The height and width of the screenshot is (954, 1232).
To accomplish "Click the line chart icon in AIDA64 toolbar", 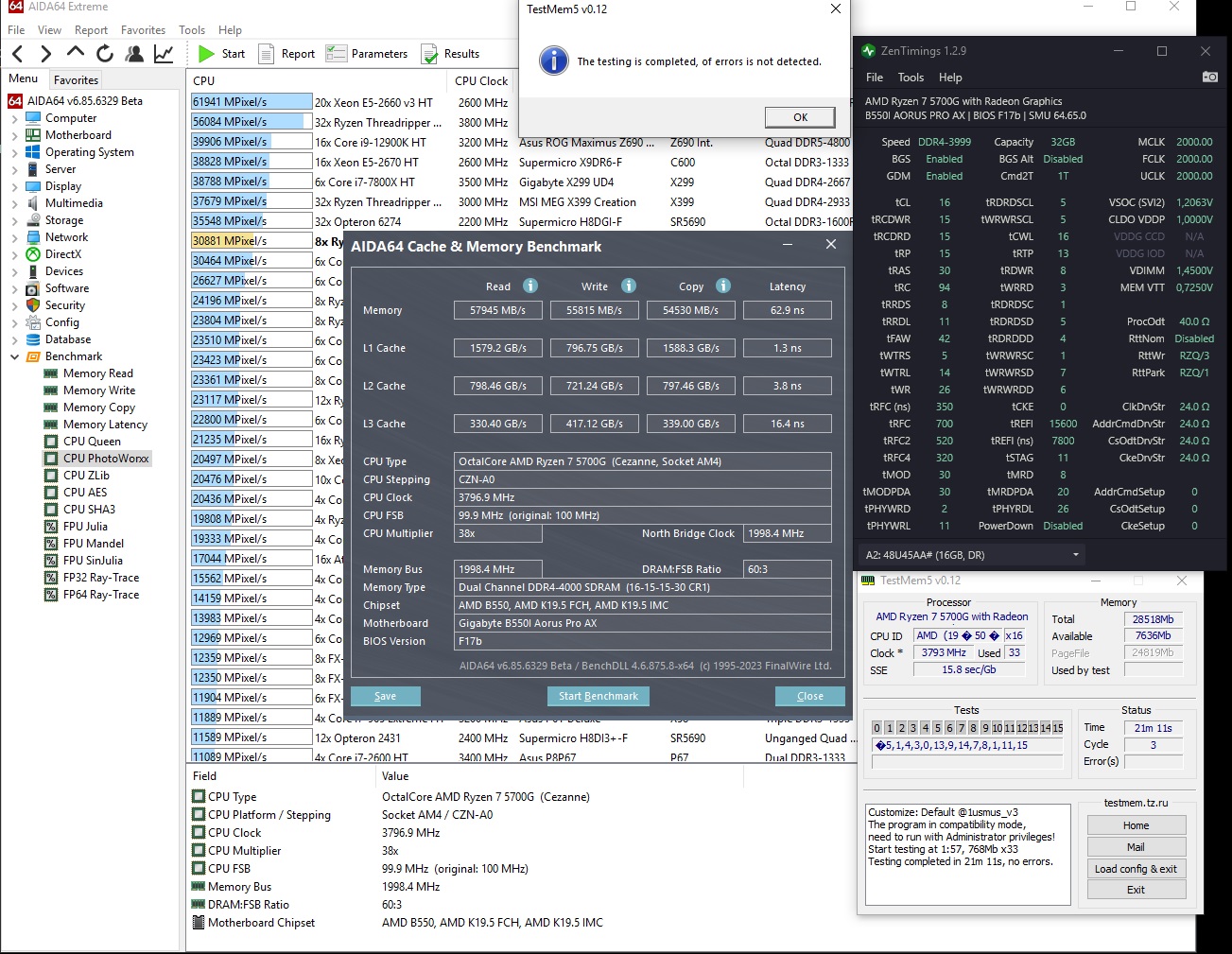I will (x=164, y=54).
